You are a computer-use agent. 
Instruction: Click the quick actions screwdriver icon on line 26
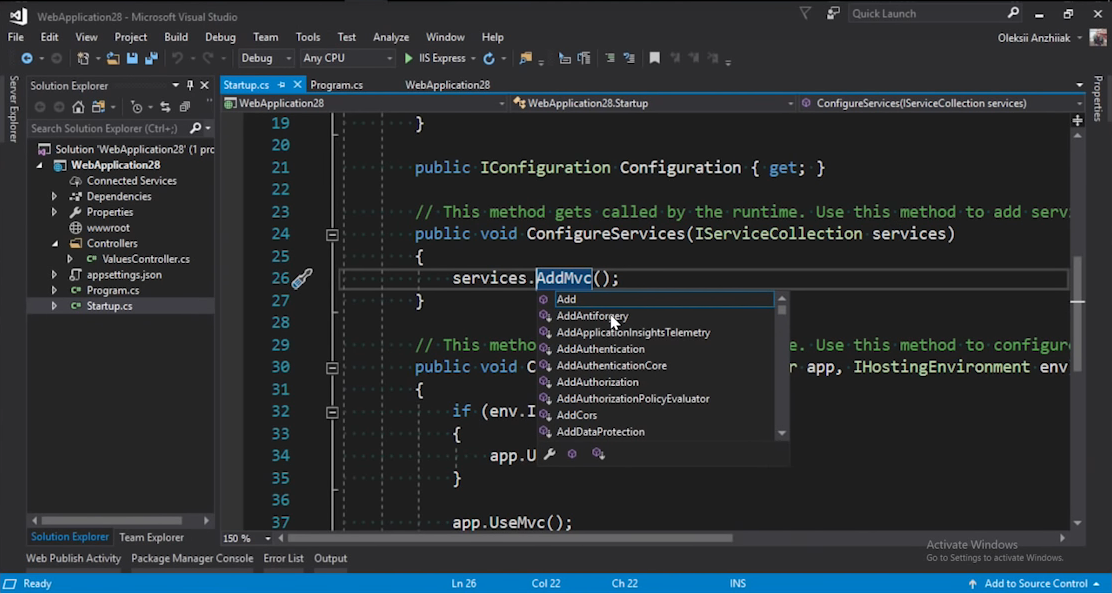[301, 279]
